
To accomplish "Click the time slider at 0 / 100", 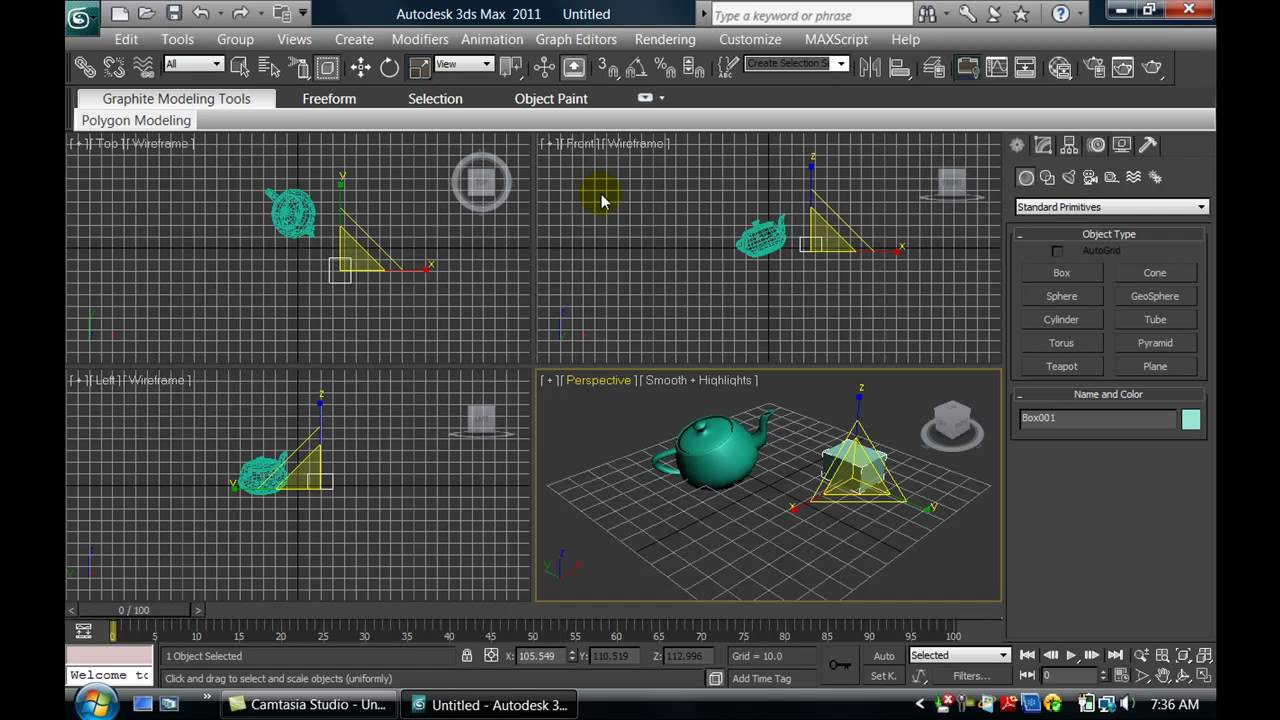I will click(x=134, y=610).
